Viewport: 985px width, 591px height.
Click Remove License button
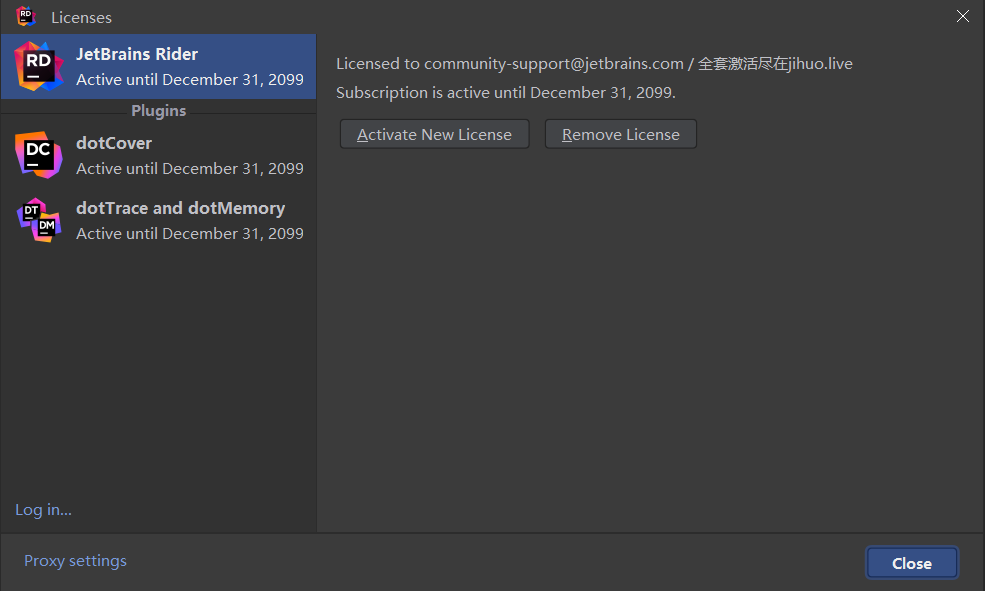click(x=621, y=134)
